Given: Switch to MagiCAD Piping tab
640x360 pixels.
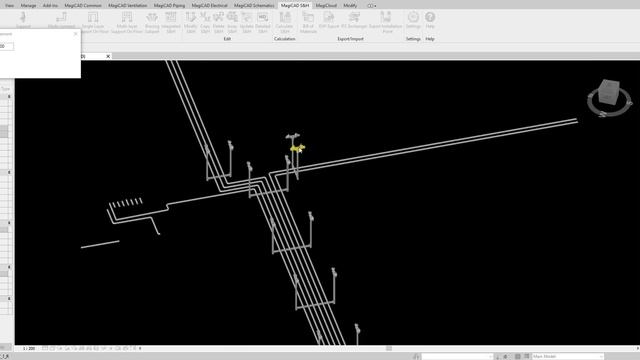Looking at the screenshot, I should (x=169, y=5).
